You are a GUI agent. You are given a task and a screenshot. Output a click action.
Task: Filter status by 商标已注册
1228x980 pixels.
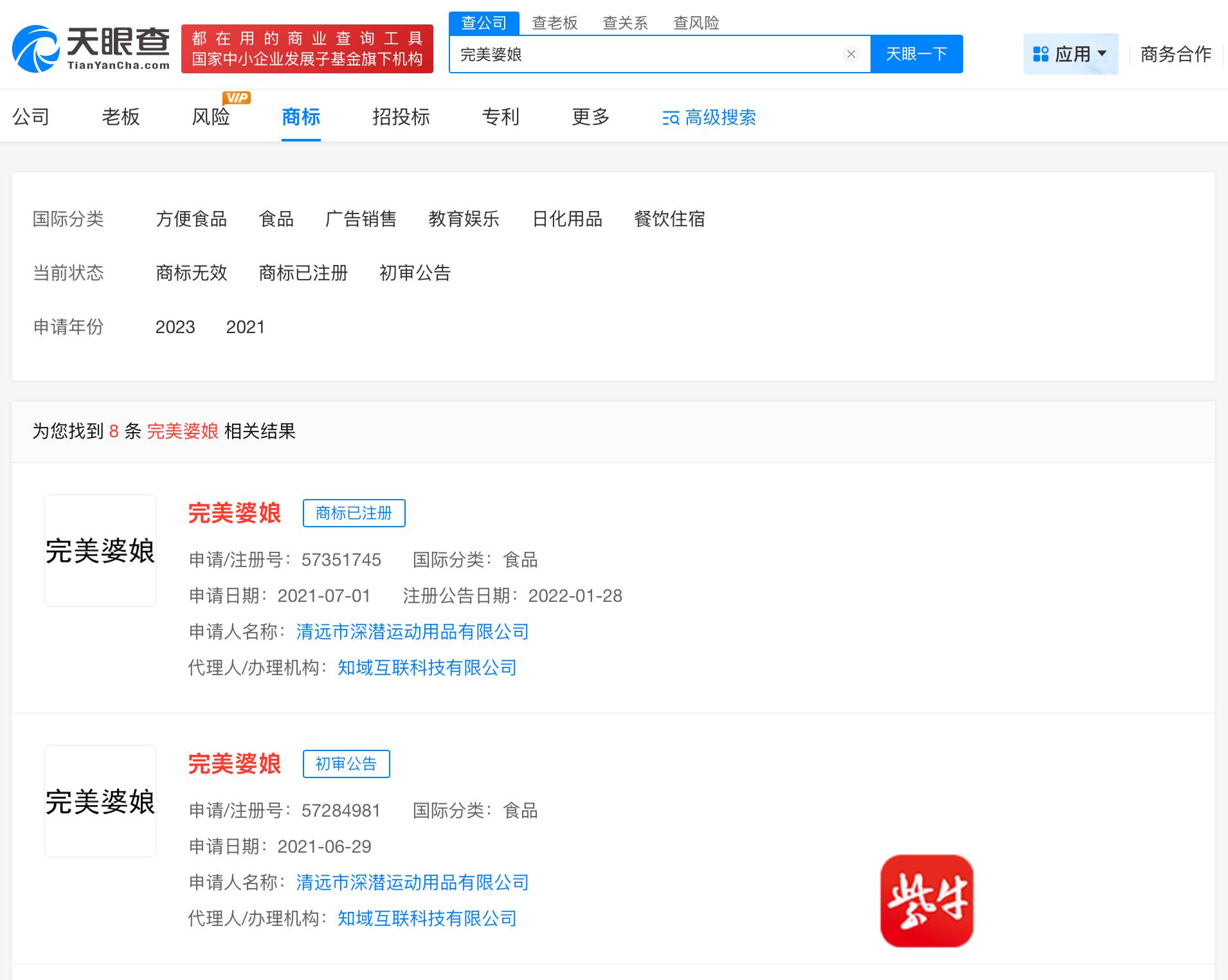click(303, 273)
